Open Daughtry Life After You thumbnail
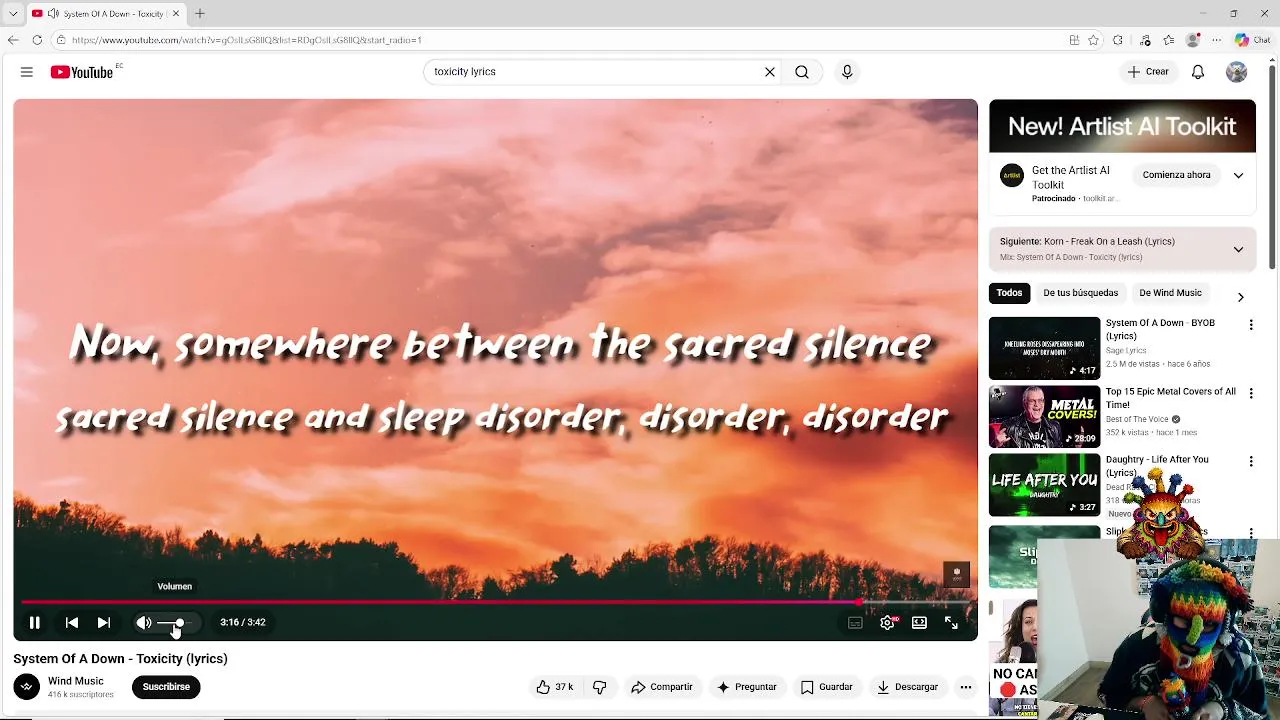Screen dimensions: 1280x720 1044,485
